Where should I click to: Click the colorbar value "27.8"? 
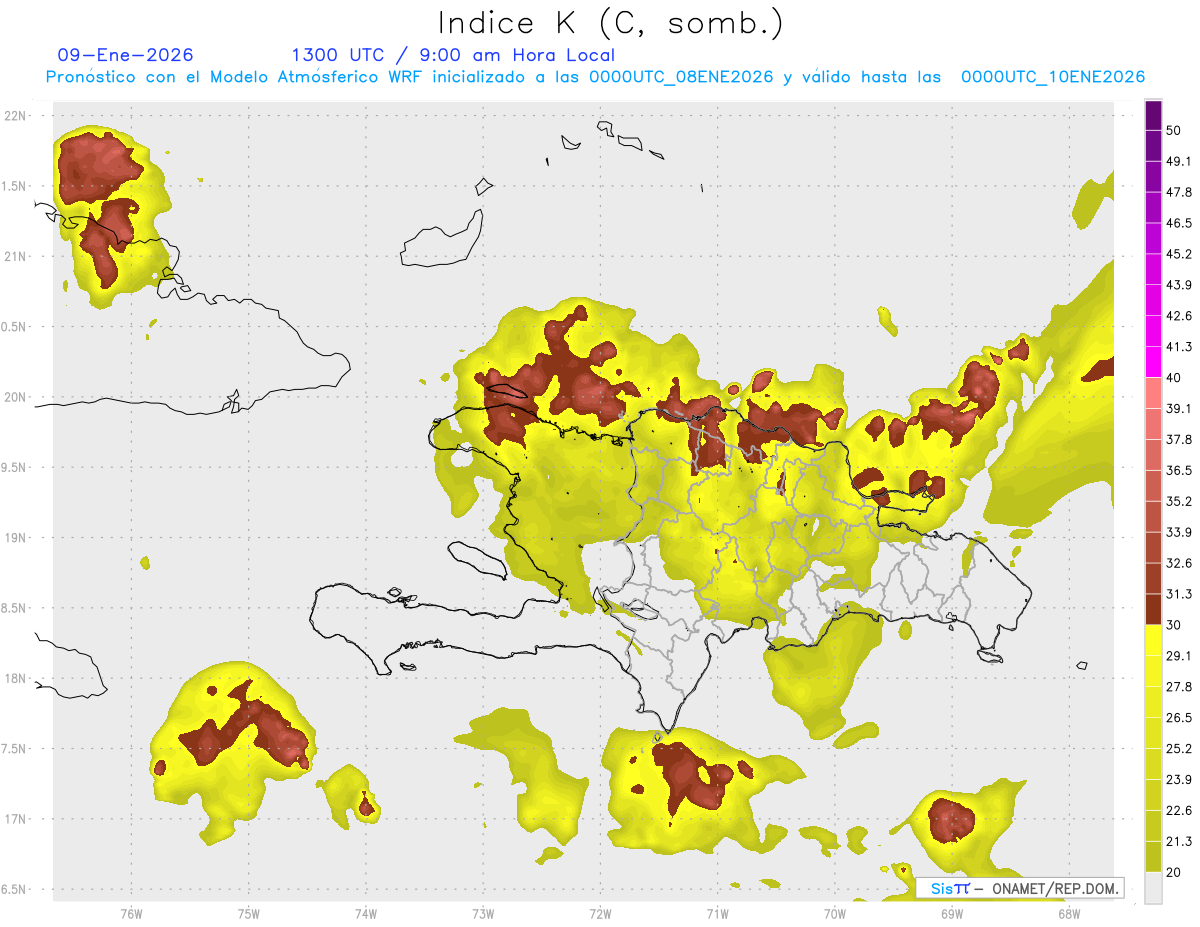pyautogui.click(x=1179, y=687)
